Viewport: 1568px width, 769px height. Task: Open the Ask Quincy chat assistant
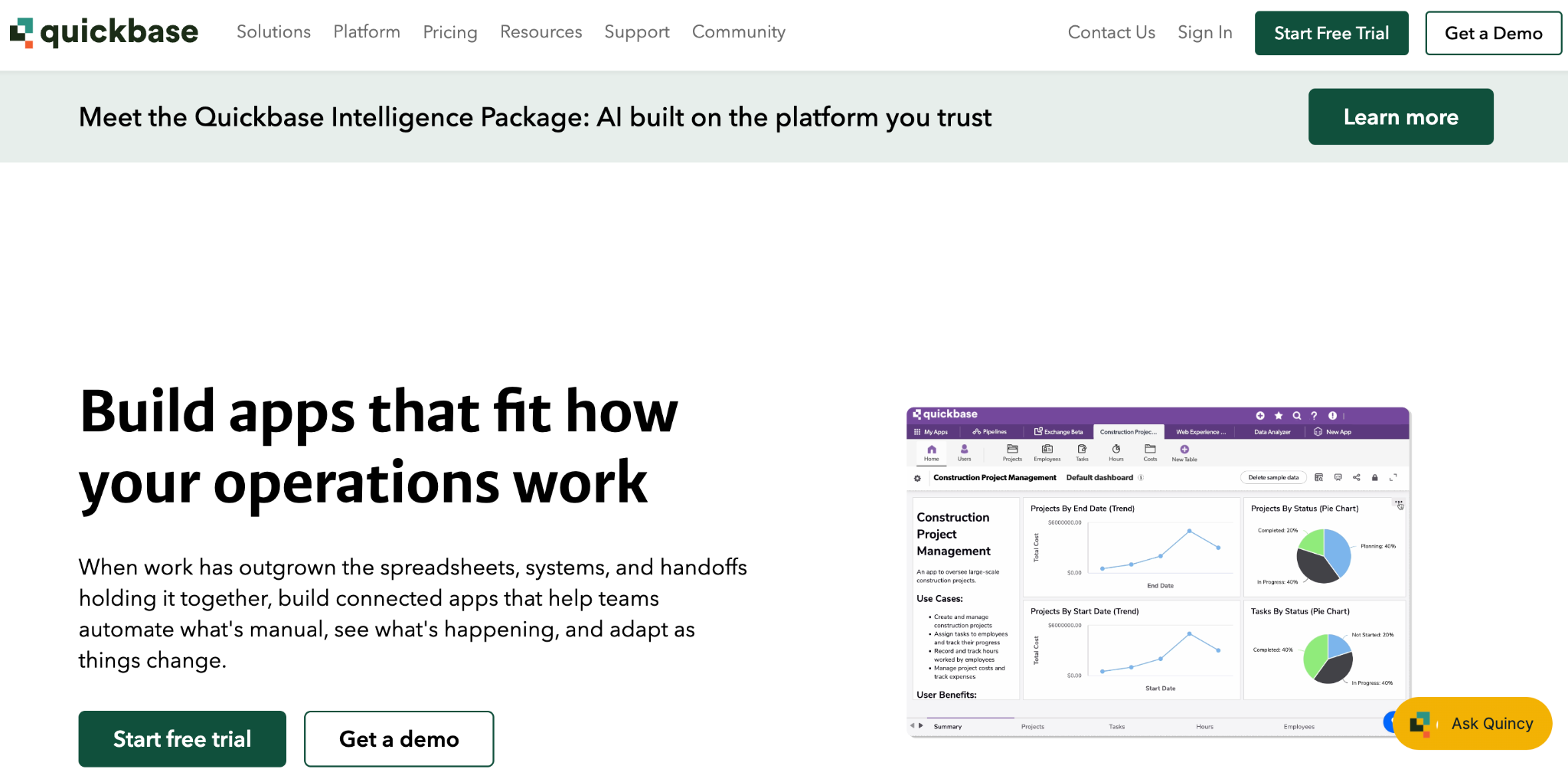click(x=1472, y=723)
